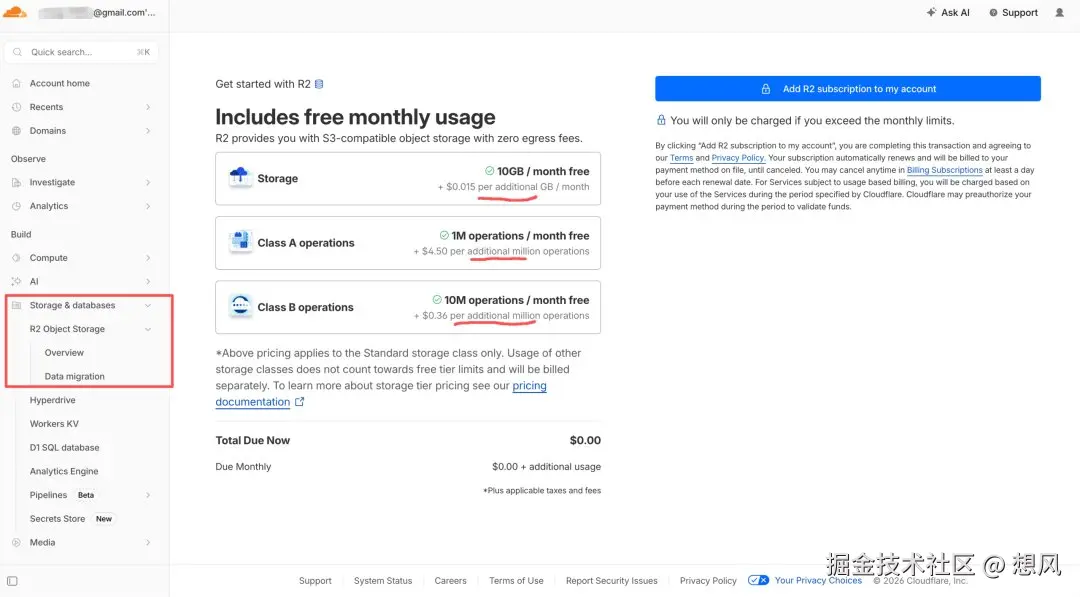Open Analytics Engine in sidebar

(x=64, y=472)
